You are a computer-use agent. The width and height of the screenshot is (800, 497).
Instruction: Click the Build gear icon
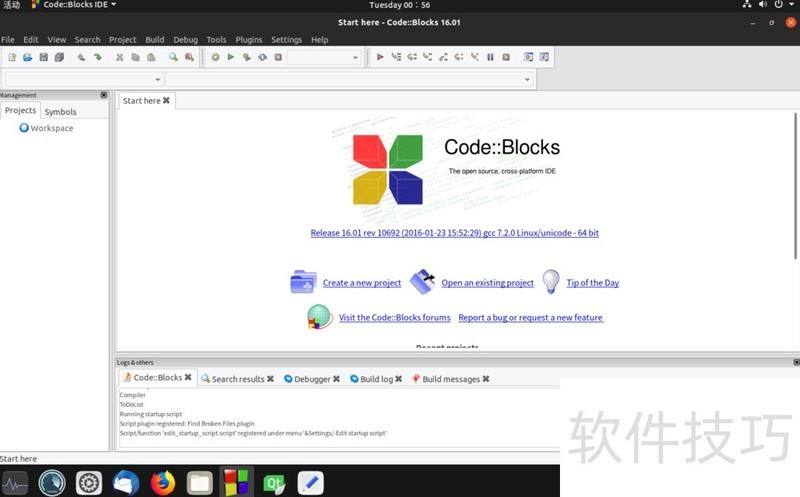coord(215,57)
